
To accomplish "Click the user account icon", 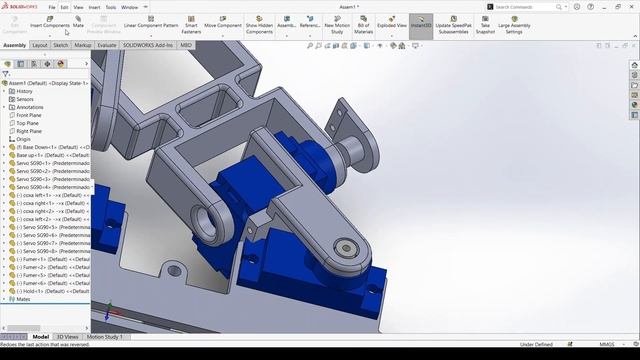I will pyautogui.click(x=577, y=7).
